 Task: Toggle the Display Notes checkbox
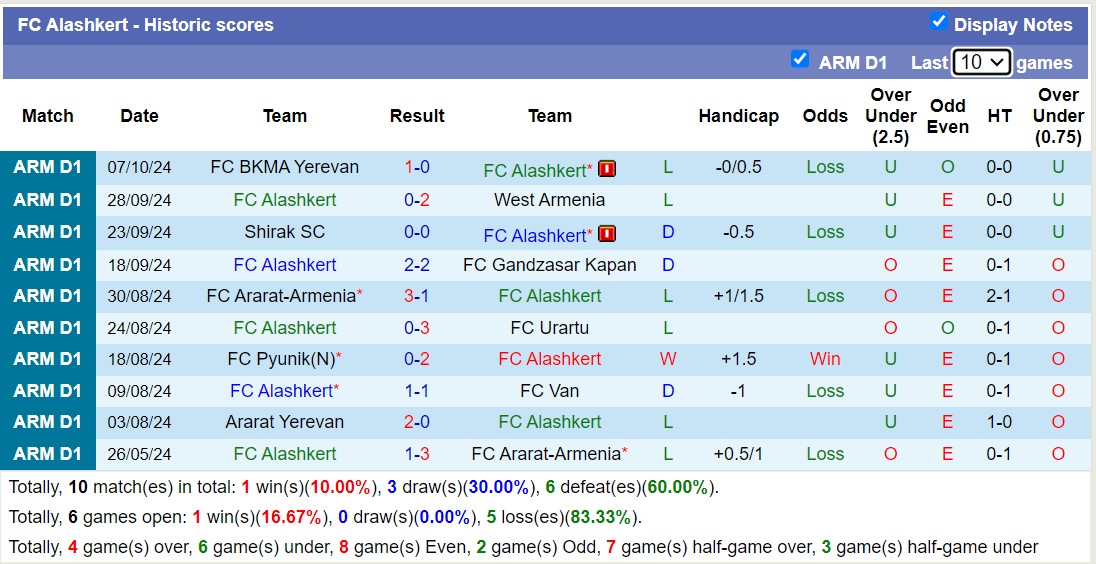point(938,22)
